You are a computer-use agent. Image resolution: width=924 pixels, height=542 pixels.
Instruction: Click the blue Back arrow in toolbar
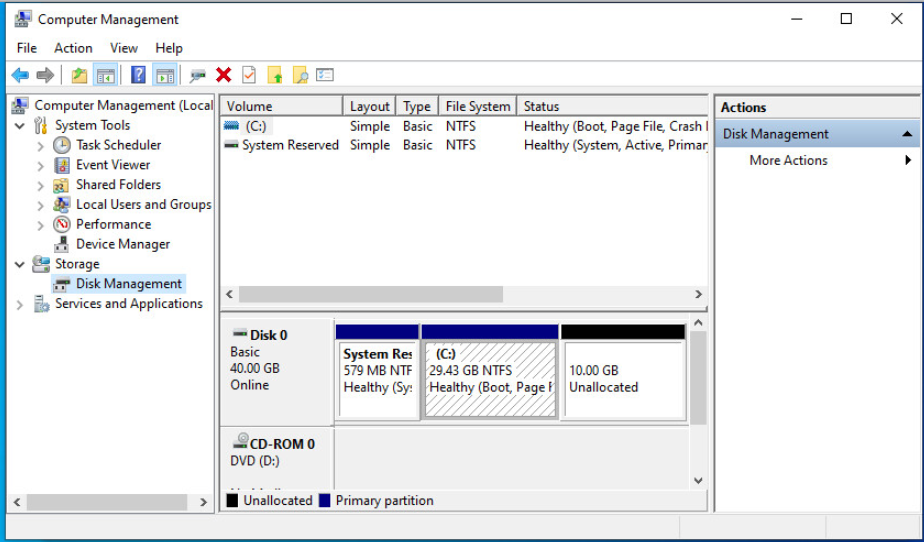pyautogui.click(x=20, y=75)
